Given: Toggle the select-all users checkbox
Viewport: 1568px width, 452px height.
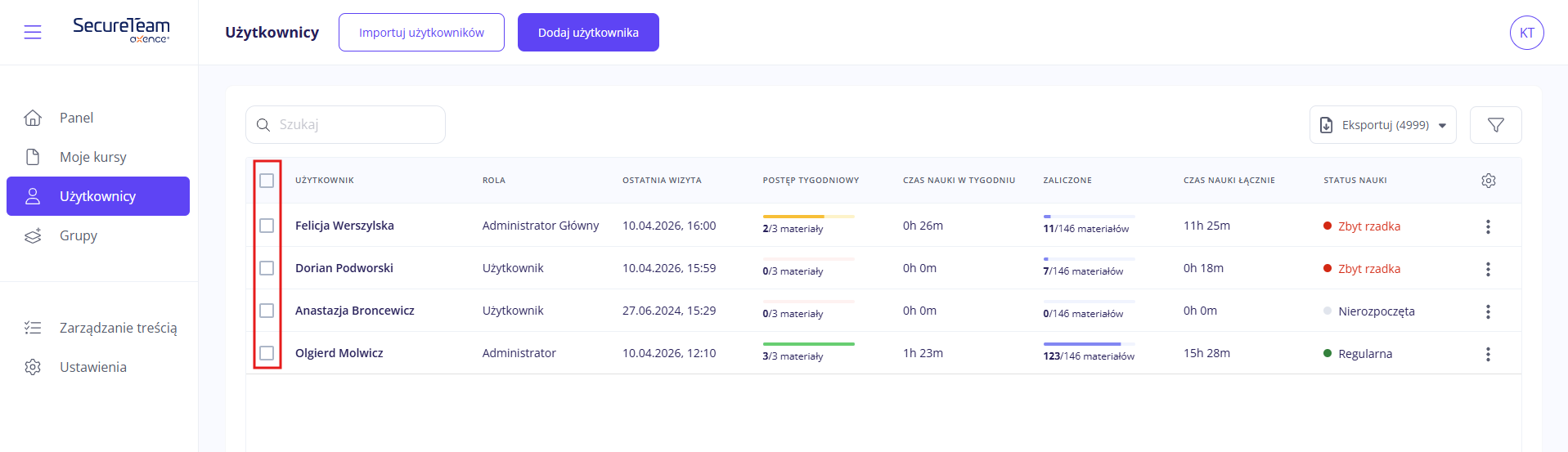Looking at the screenshot, I should point(267,181).
